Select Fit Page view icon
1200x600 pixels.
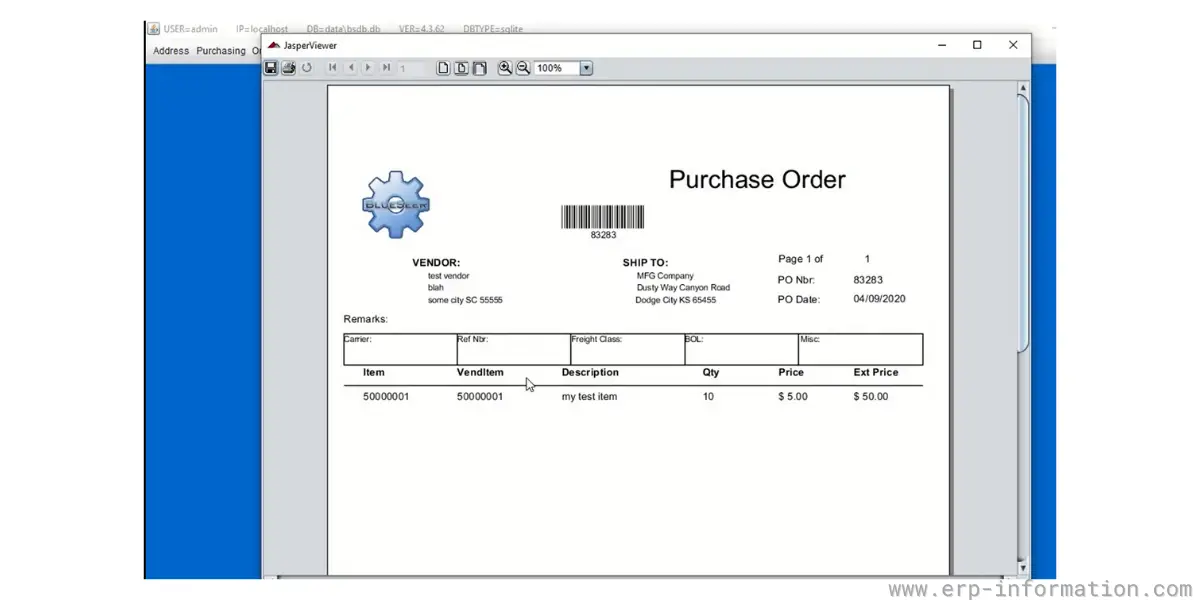coord(461,68)
